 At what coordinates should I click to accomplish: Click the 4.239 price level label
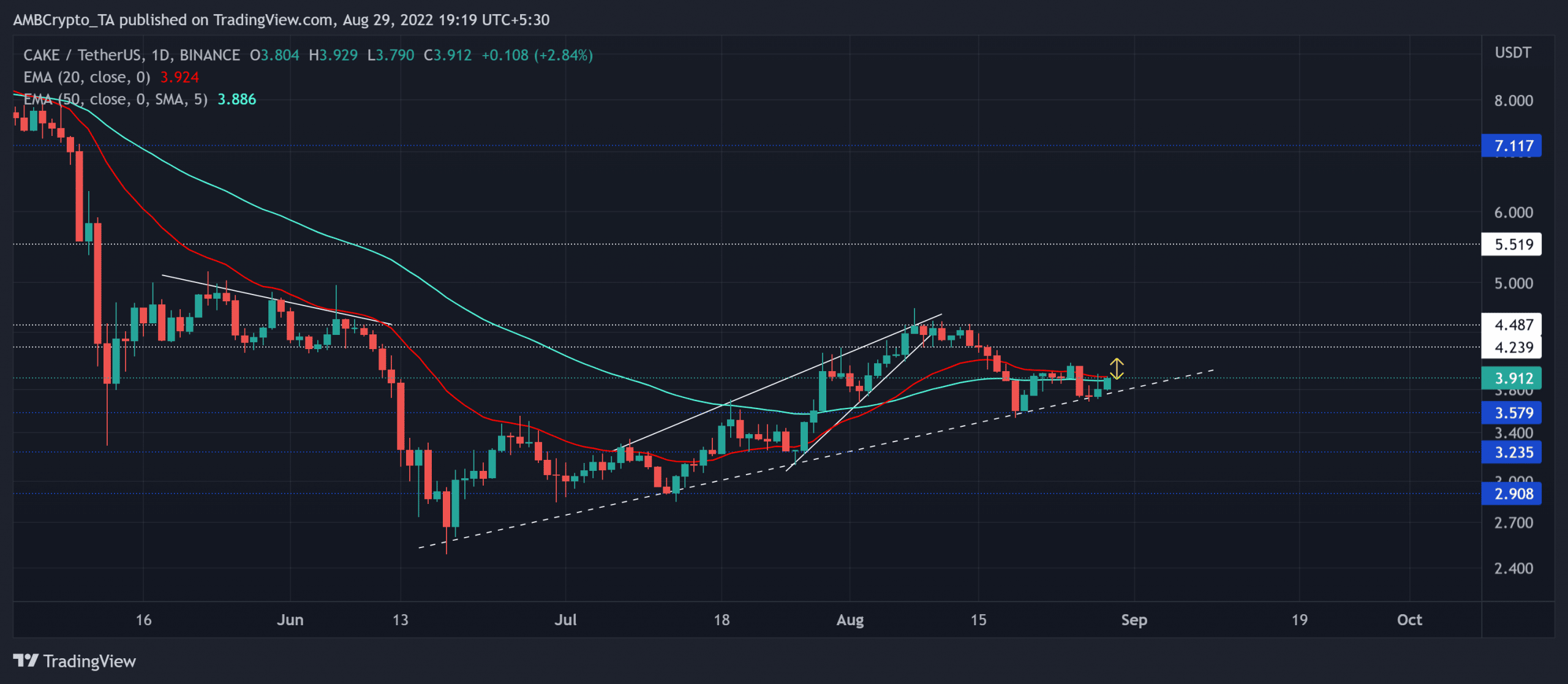(1511, 347)
